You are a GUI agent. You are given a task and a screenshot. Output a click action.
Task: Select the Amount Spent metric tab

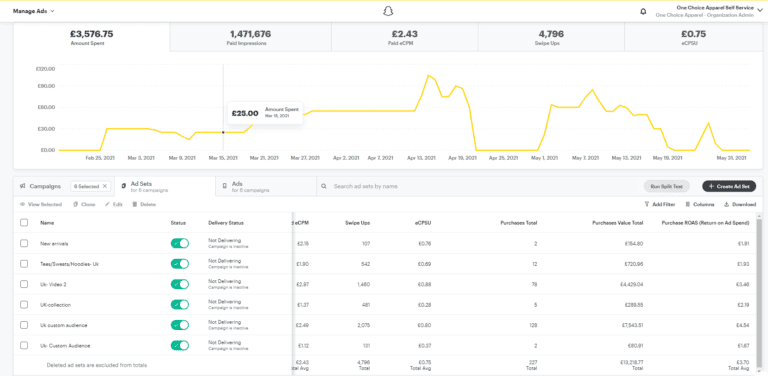click(x=92, y=37)
